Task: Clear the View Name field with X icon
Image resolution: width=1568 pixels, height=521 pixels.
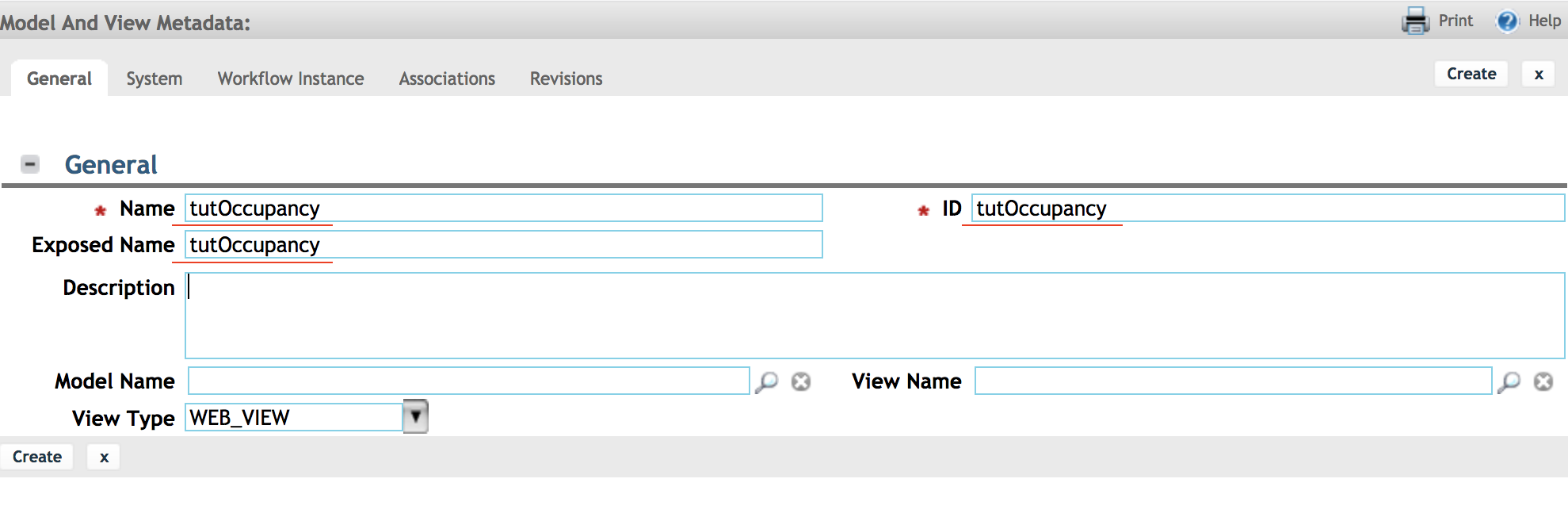Action: [1543, 382]
